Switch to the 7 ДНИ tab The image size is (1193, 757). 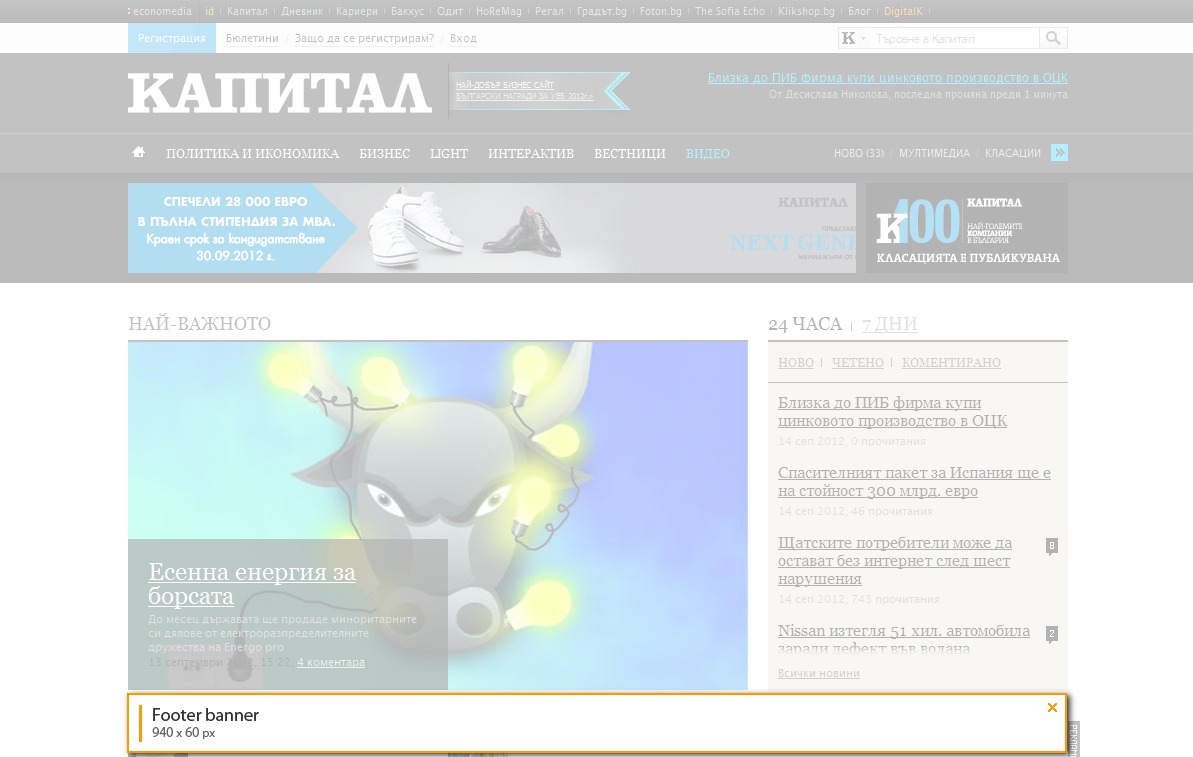(x=889, y=324)
